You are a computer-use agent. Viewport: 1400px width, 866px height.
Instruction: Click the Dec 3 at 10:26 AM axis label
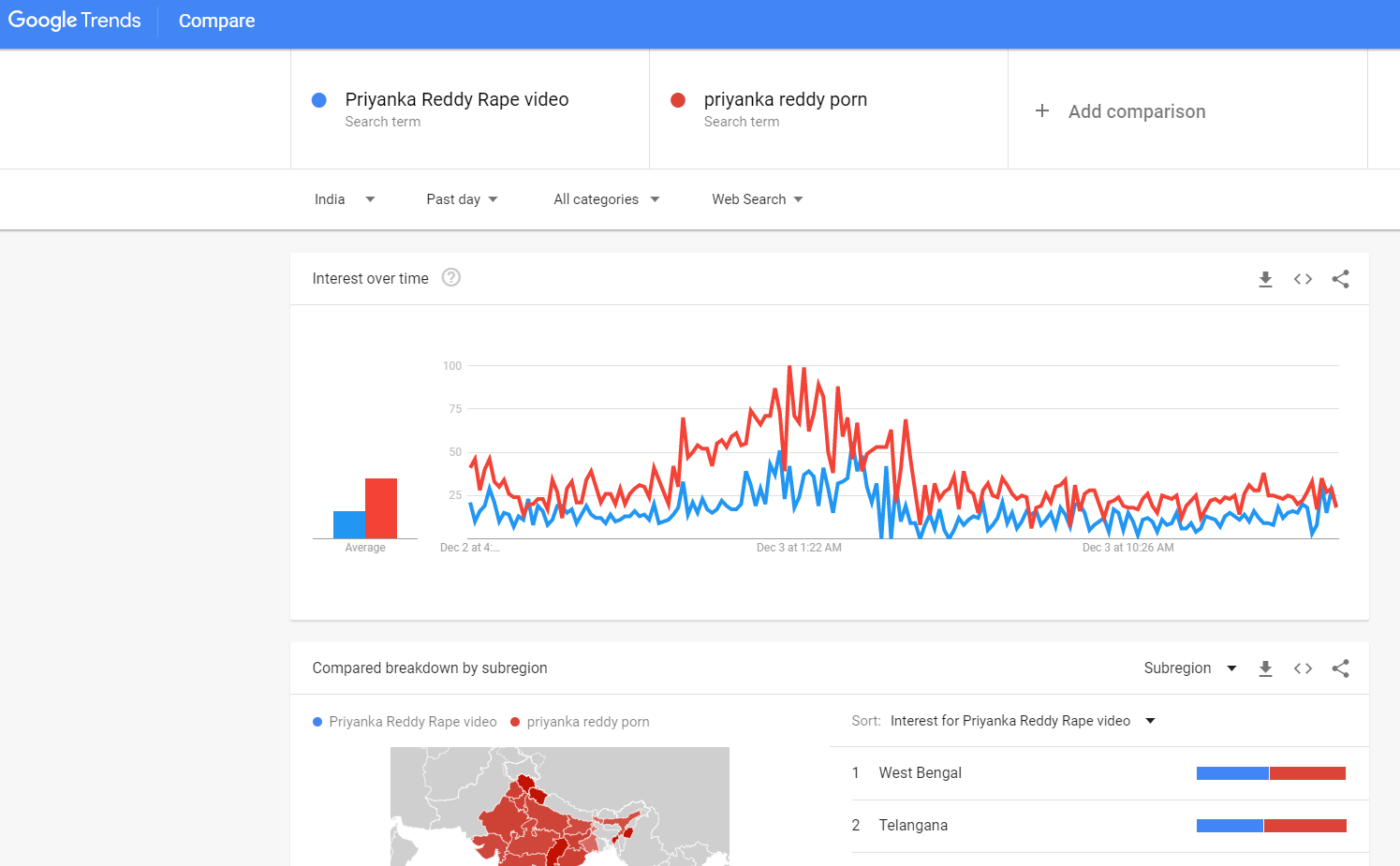[x=1127, y=548]
